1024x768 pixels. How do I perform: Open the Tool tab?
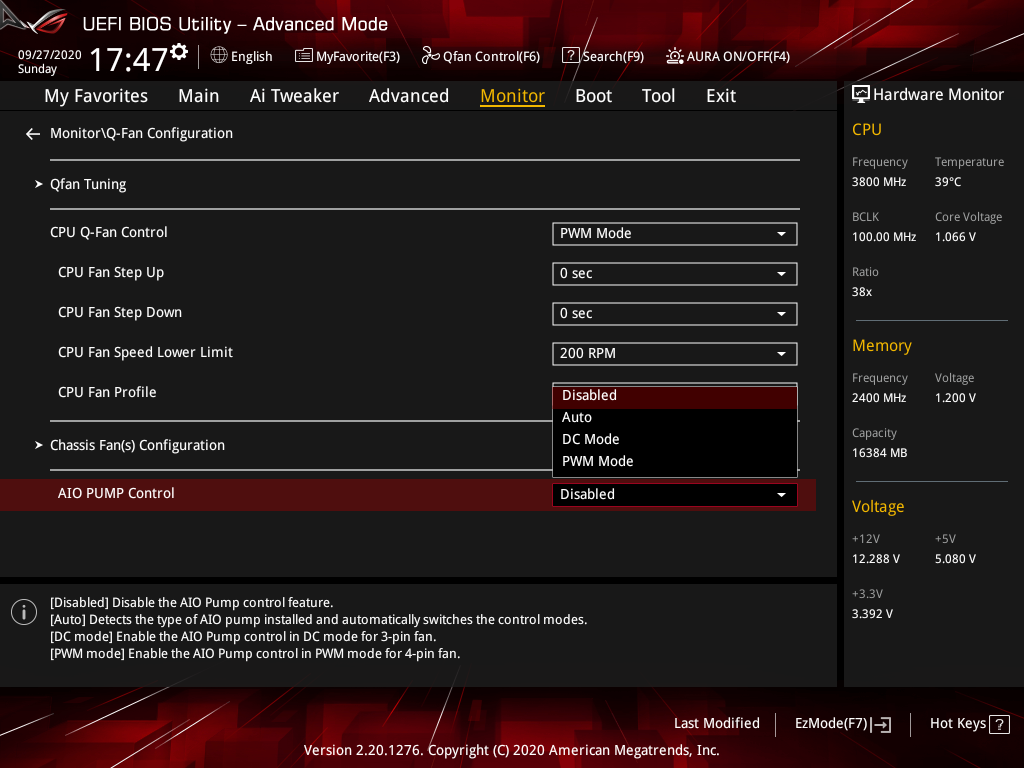point(658,96)
